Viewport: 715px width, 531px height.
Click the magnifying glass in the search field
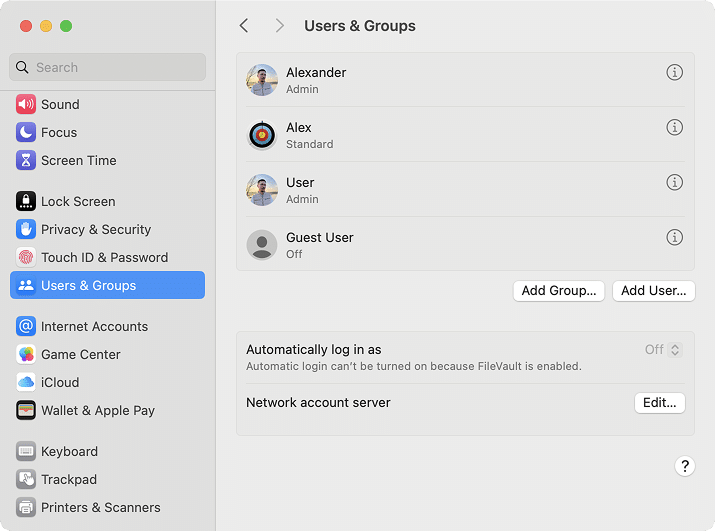22,68
